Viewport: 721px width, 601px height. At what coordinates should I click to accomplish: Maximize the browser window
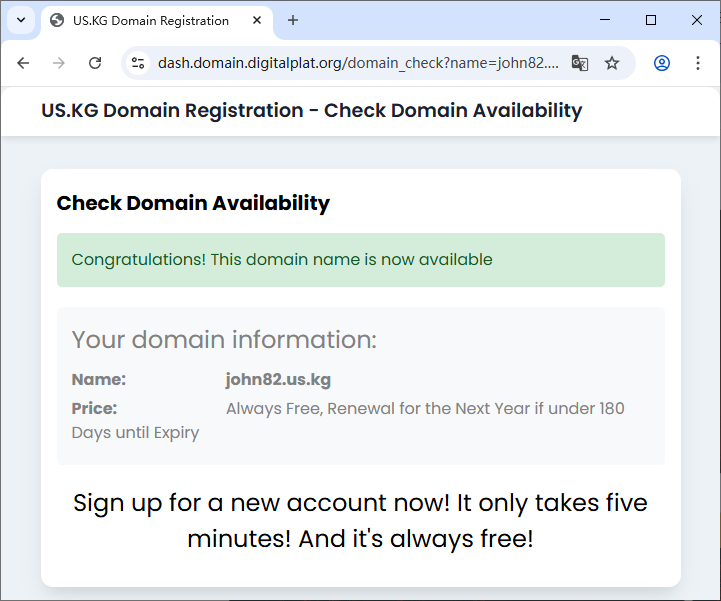click(x=651, y=20)
